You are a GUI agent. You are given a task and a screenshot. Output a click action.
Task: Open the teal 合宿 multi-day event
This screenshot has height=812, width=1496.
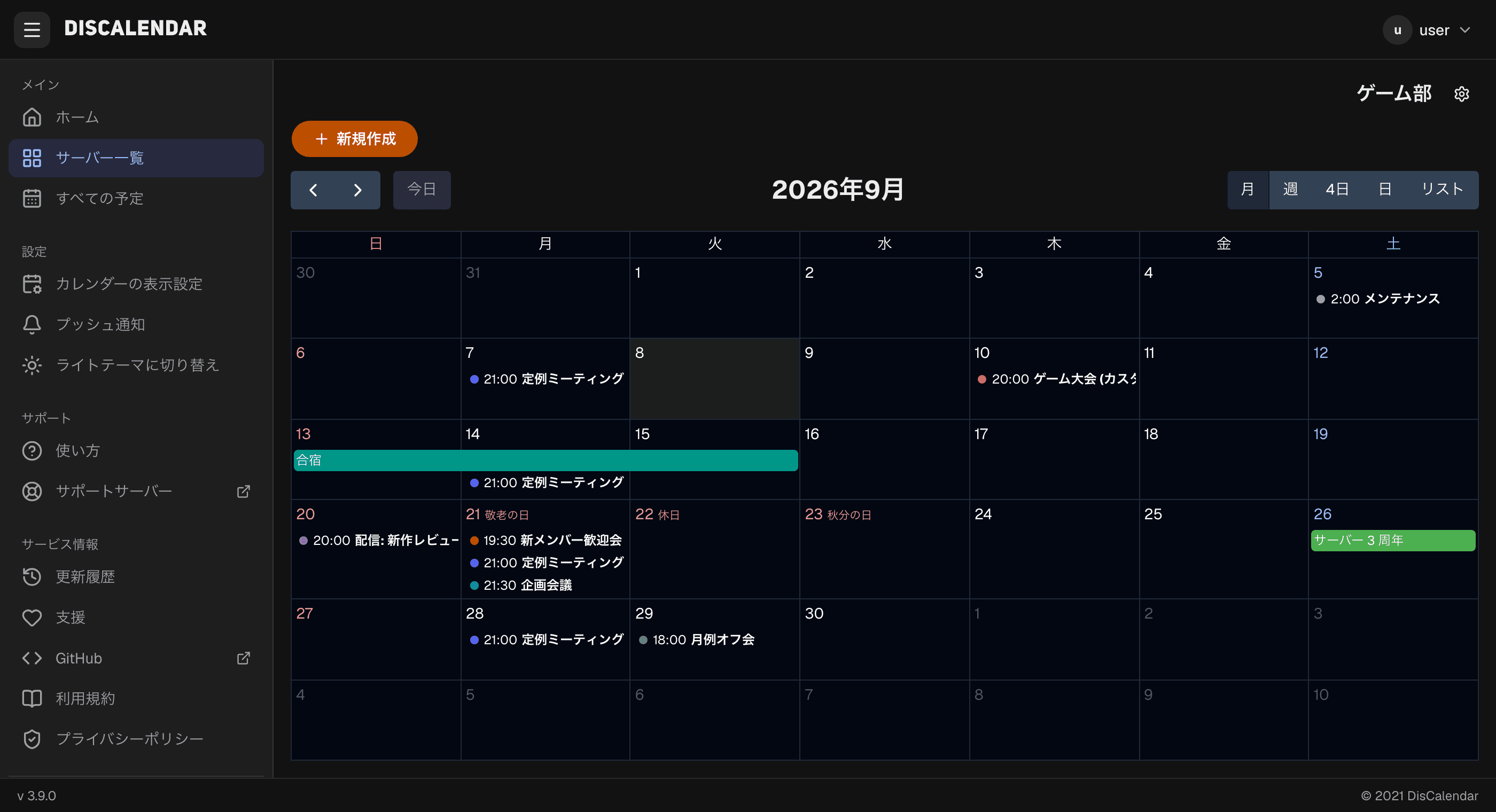pos(546,460)
